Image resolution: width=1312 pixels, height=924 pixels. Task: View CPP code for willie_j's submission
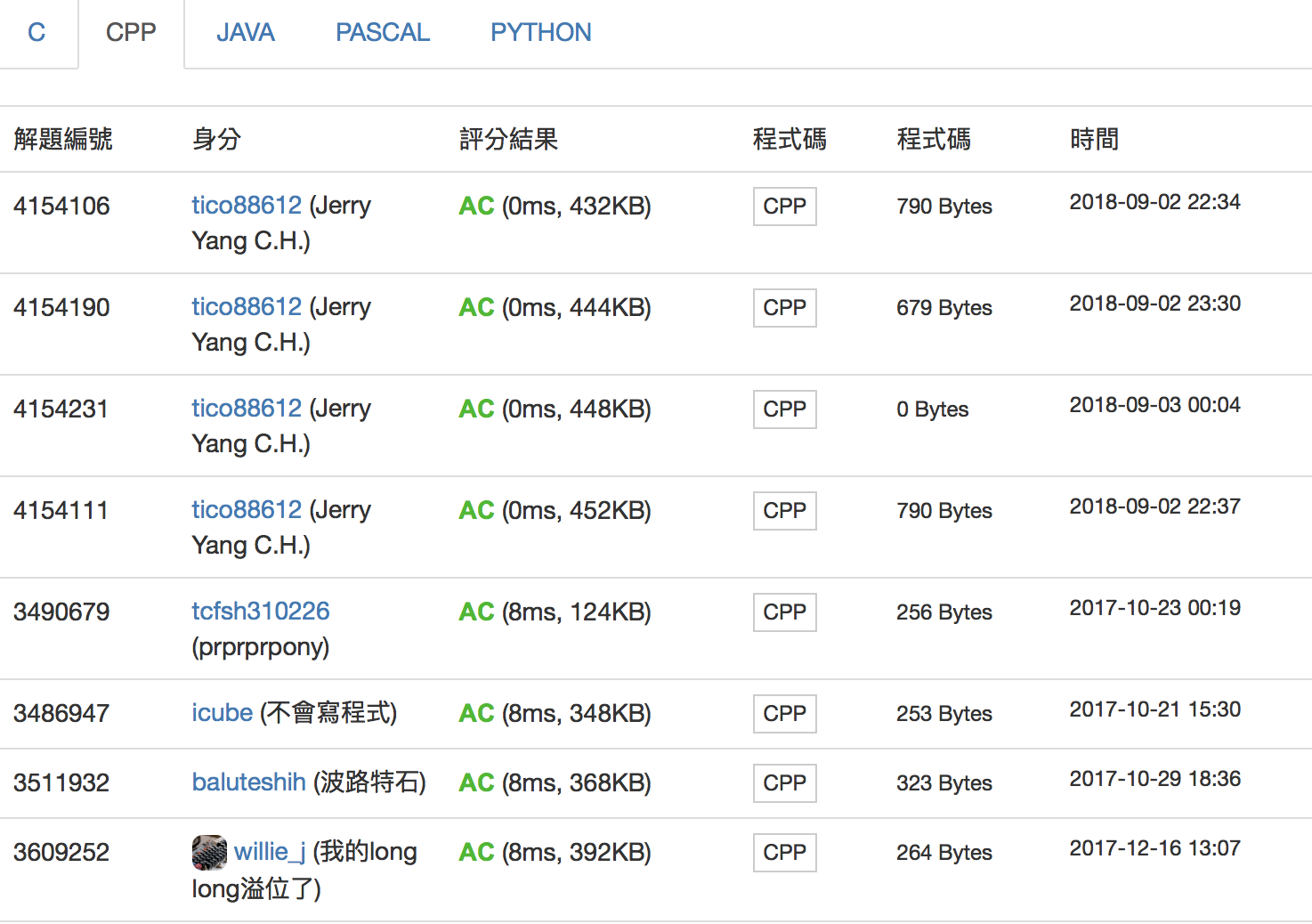coord(784,853)
